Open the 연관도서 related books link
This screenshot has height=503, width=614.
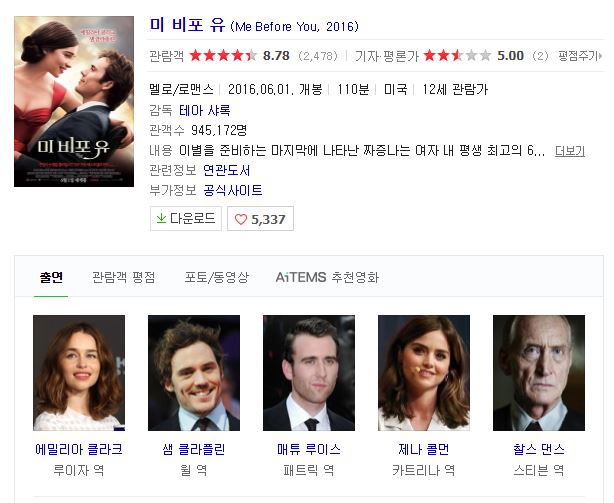tap(226, 170)
